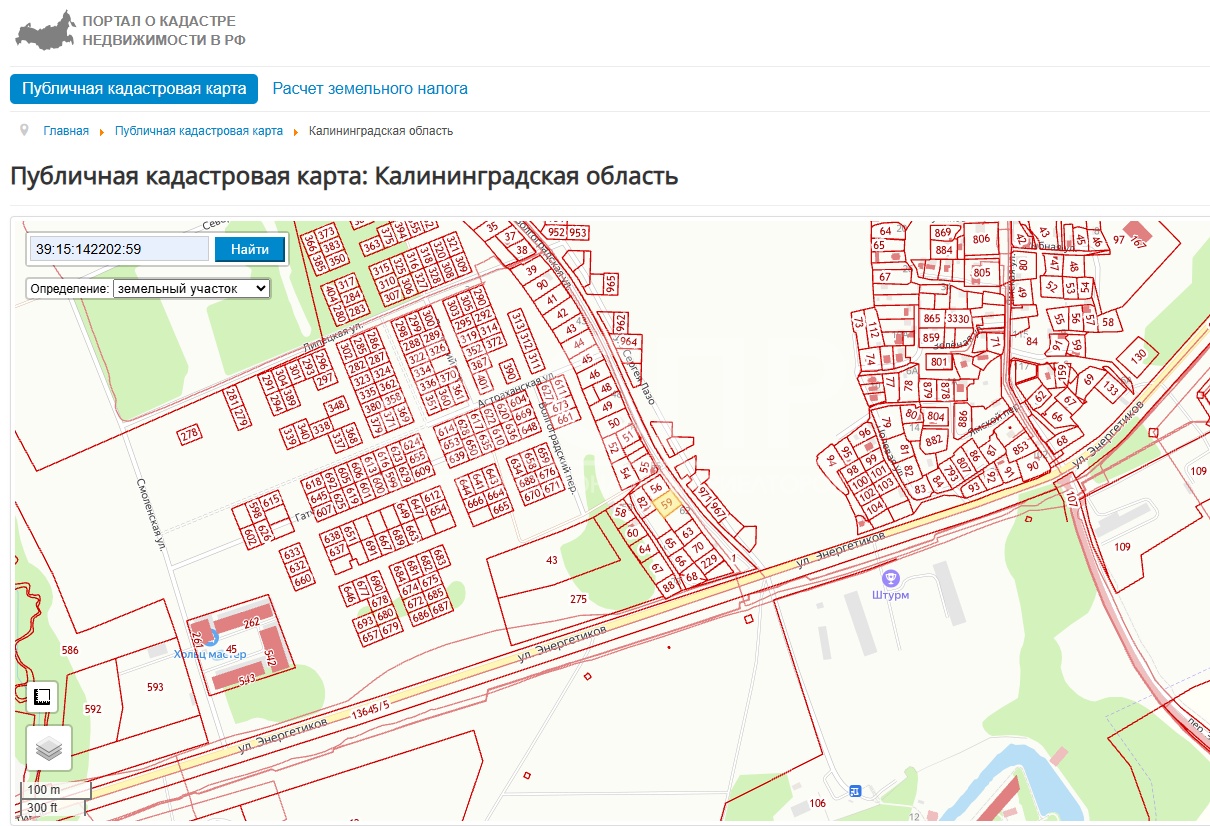
Task: Click the location pin in breadcrumbs
Action: (x=24, y=131)
